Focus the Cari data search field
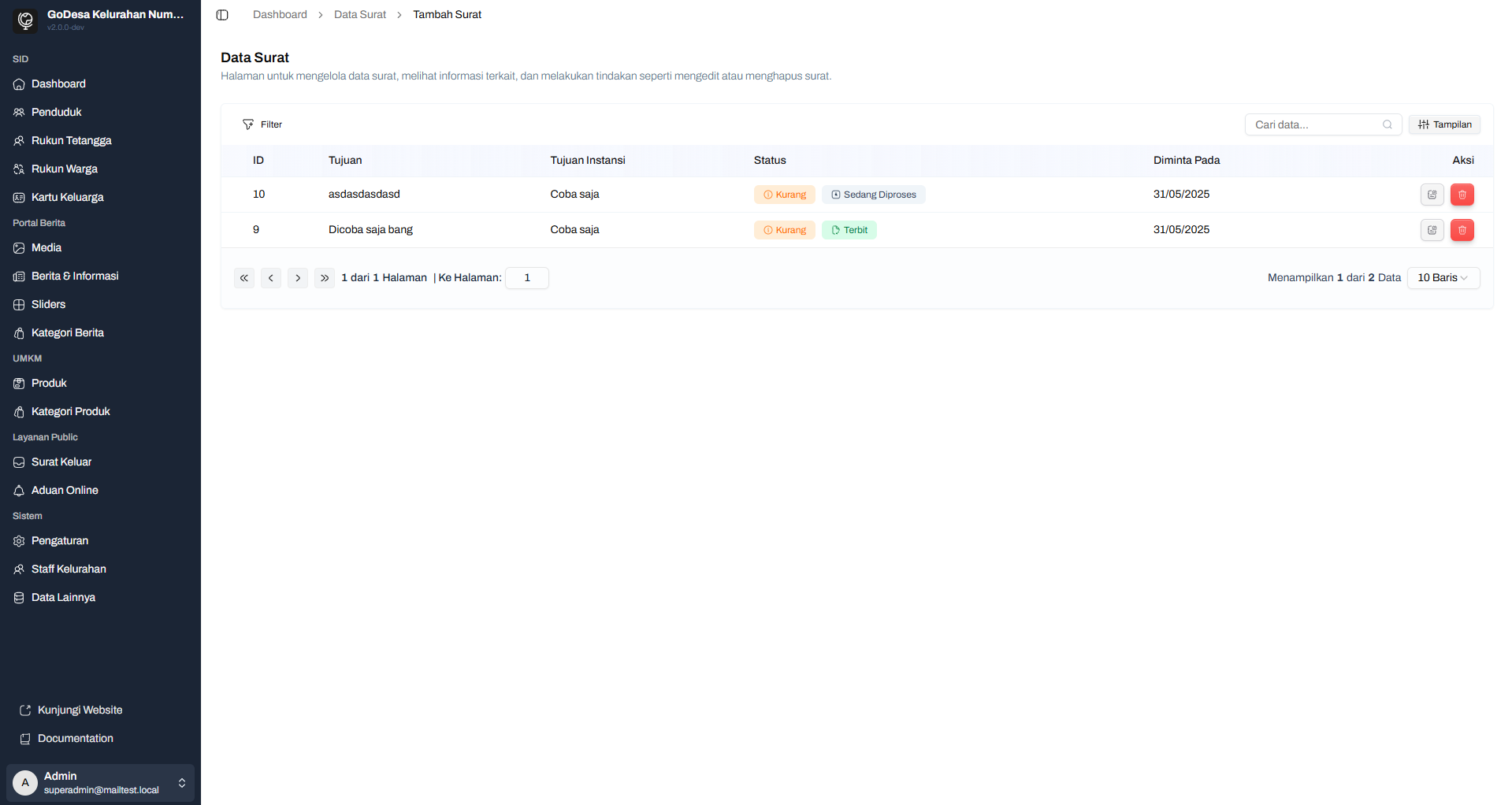This screenshot has height=805, width=1512. pos(1314,124)
